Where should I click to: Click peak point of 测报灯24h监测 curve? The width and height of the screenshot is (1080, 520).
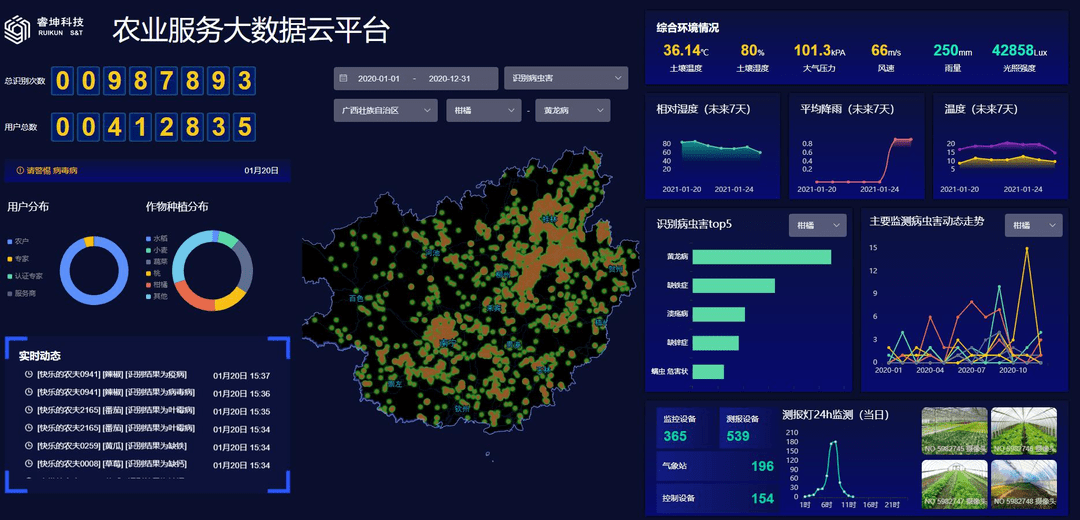[835, 442]
